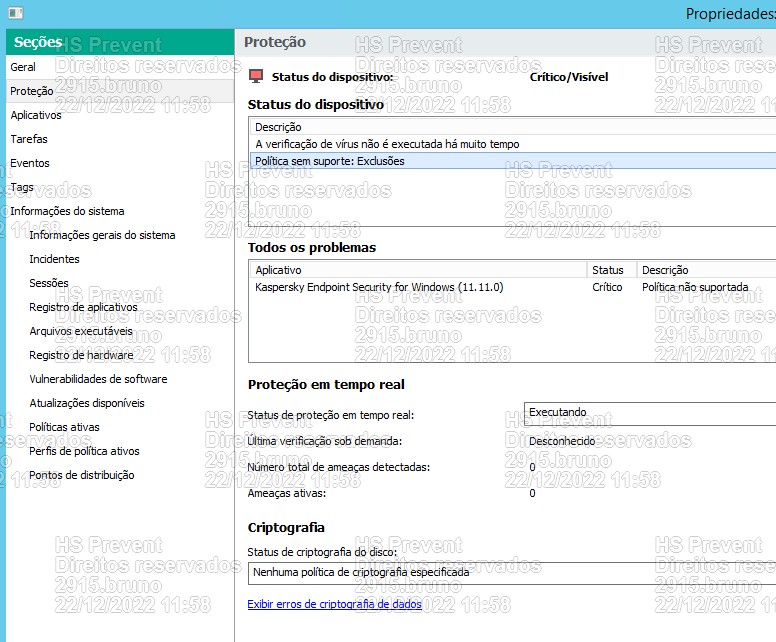Open Atualizações disponíveis
Image resolution: width=776 pixels, height=642 pixels.
87,403
